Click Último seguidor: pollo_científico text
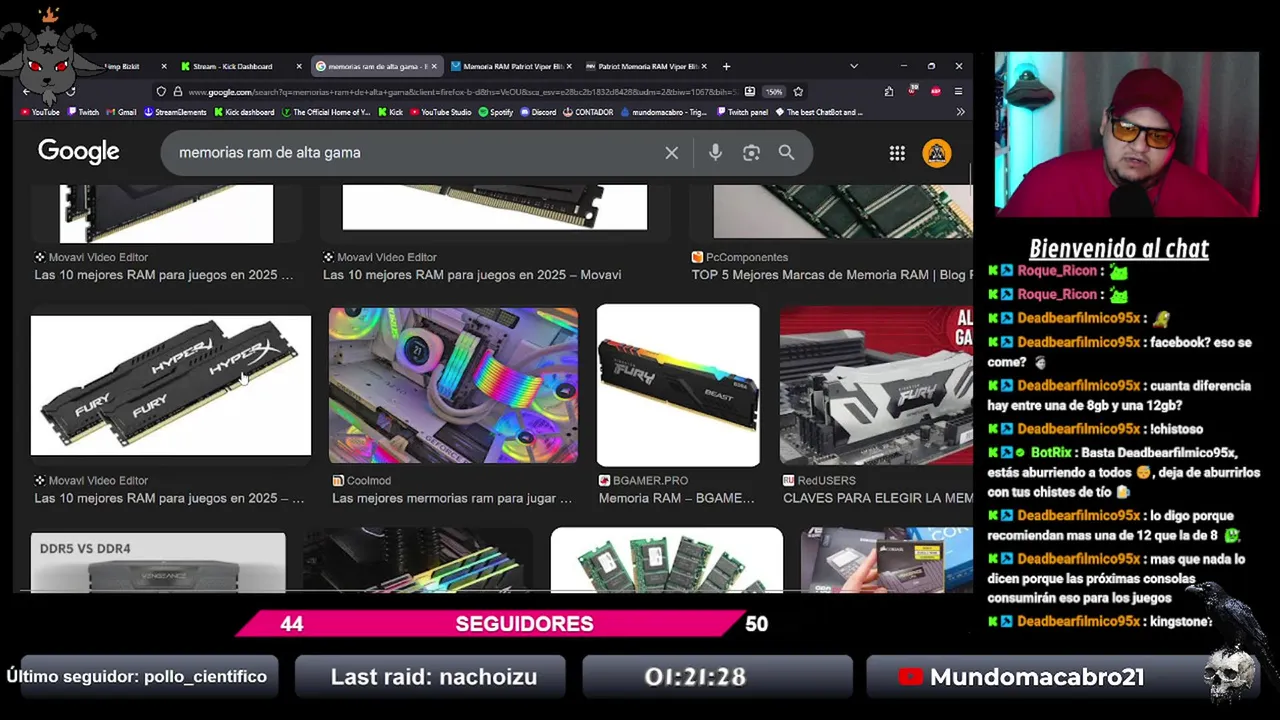The width and height of the screenshot is (1280, 720). coord(137,677)
